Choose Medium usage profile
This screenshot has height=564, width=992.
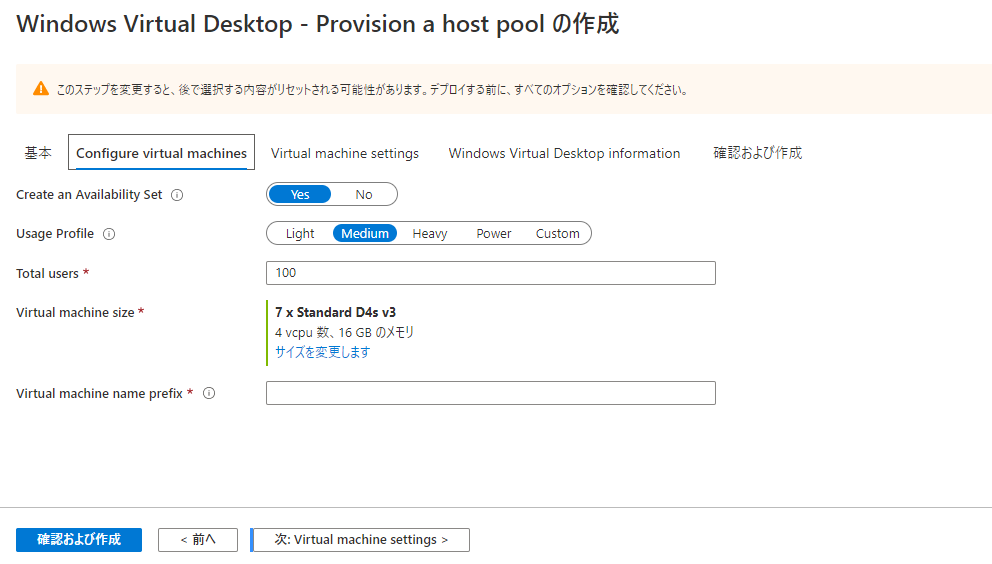pos(365,234)
